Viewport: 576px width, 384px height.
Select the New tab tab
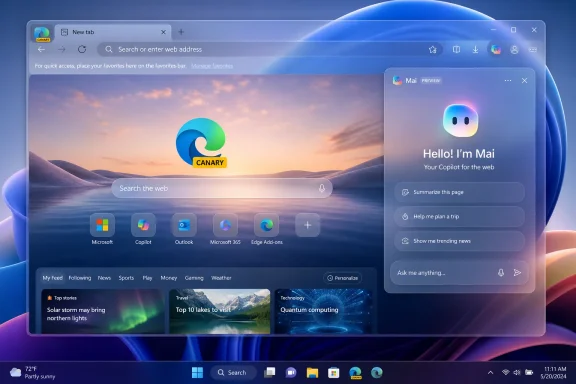[113, 32]
